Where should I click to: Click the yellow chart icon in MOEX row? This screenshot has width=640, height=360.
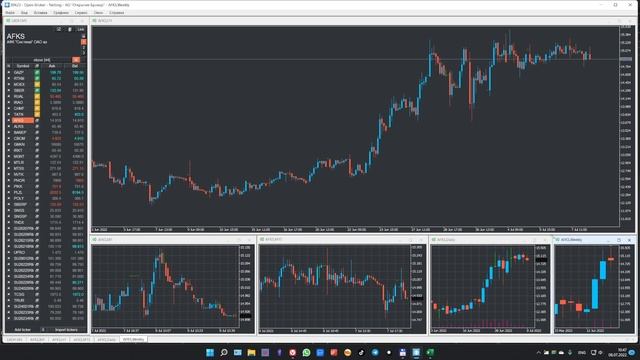click(x=37, y=84)
